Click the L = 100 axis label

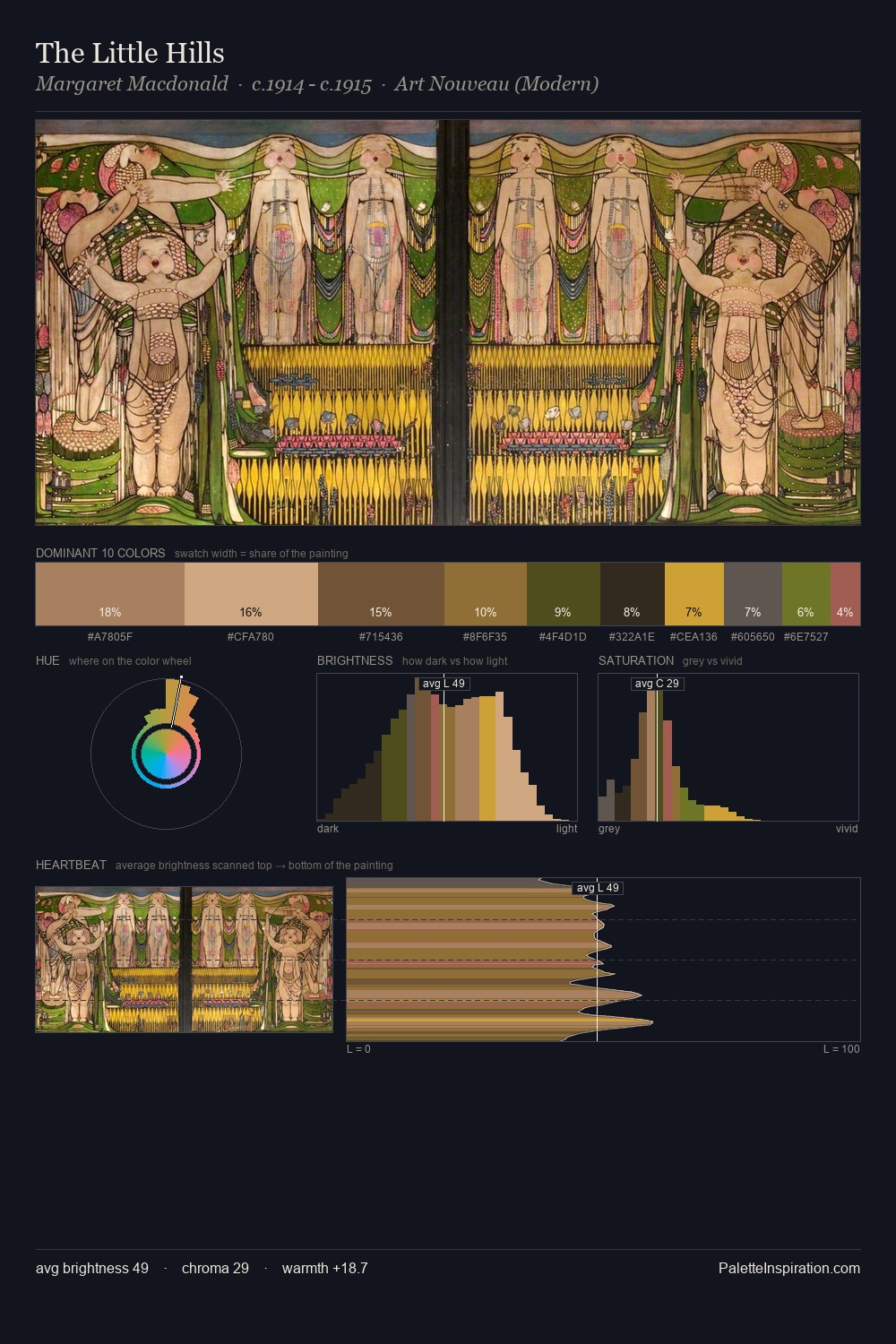pyautogui.click(x=841, y=1049)
